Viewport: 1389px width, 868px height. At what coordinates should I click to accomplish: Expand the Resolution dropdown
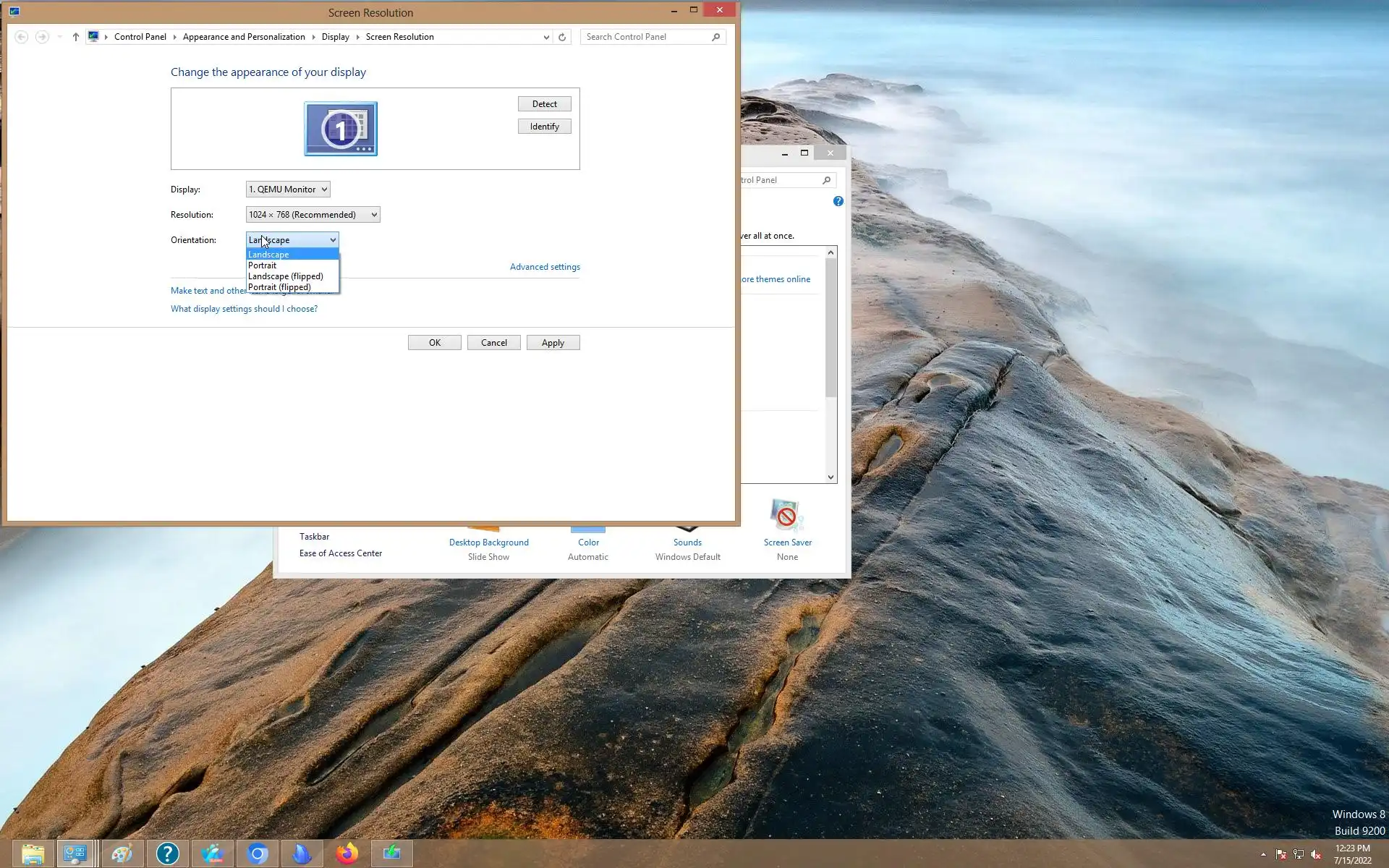(313, 215)
